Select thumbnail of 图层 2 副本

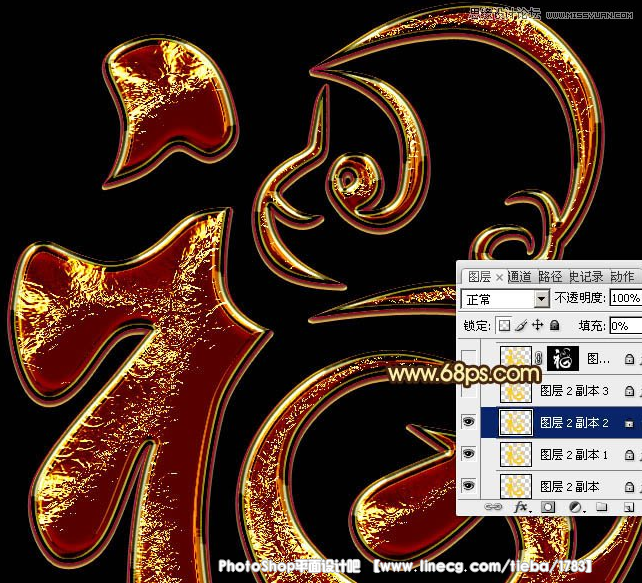tap(516, 486)
